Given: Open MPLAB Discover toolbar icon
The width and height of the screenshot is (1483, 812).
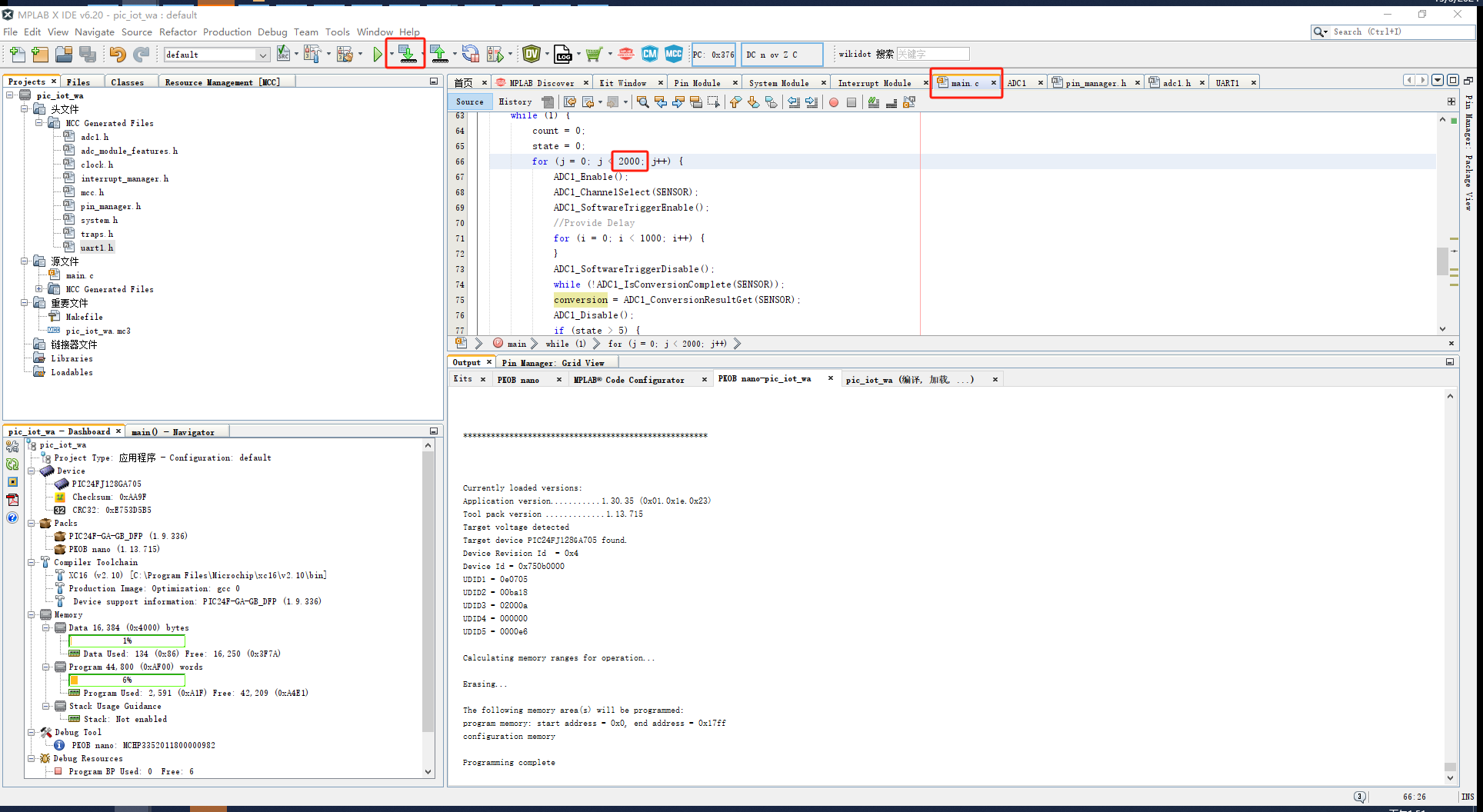Looking at the screenshot, I should [x=626, y=54].
